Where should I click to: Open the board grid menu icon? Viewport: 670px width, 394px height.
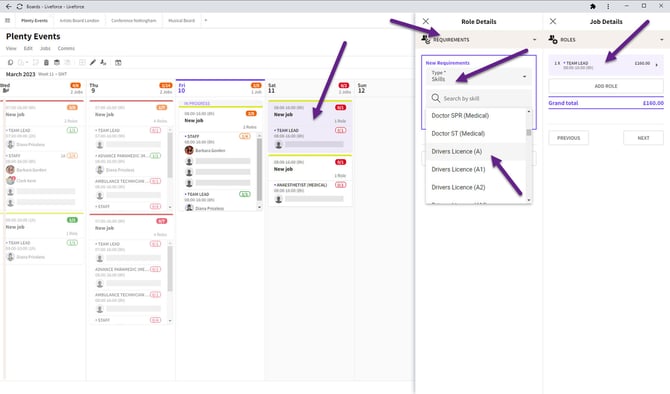[7, 20]
